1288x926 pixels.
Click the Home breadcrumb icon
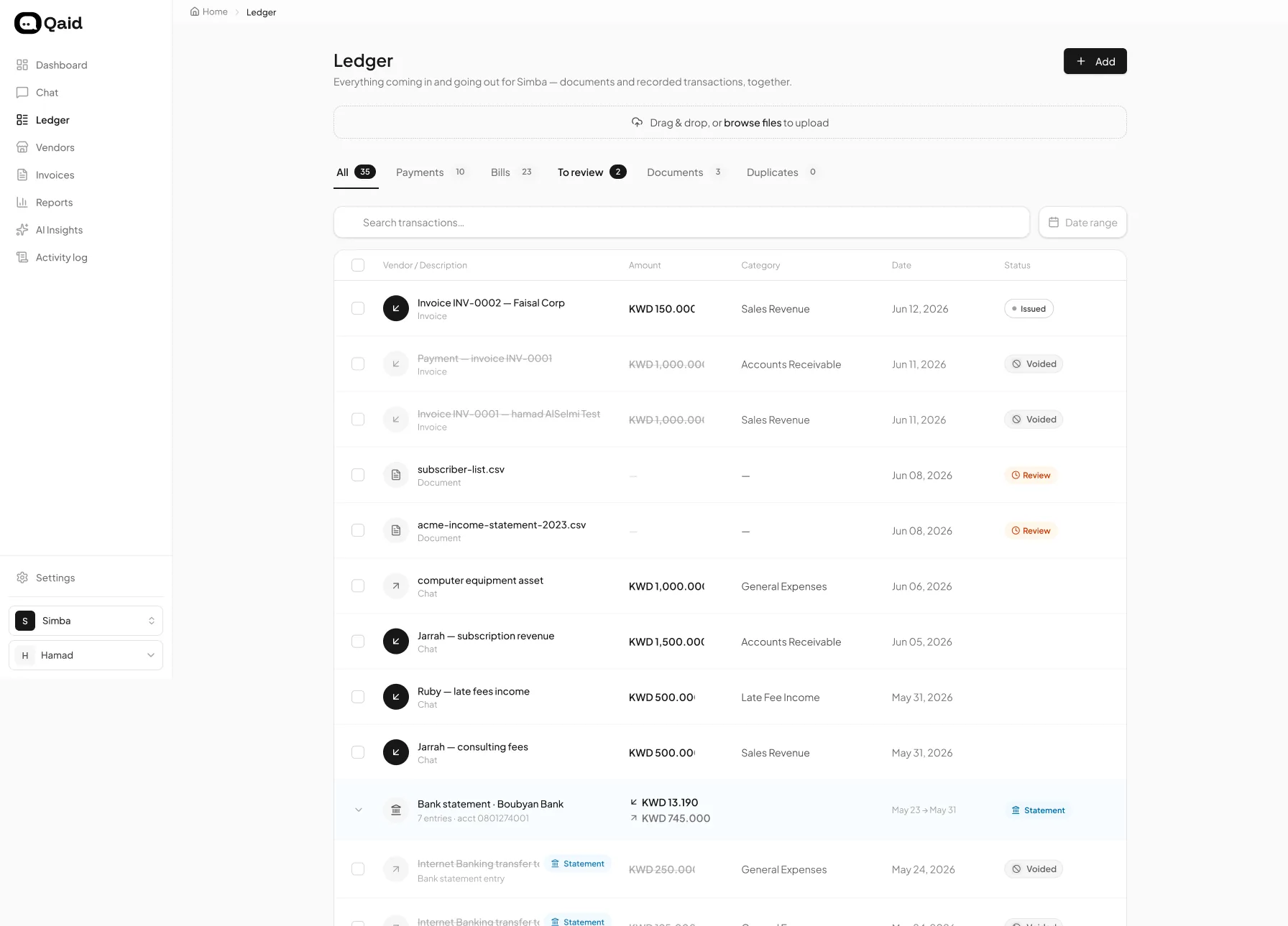point(195,11)
